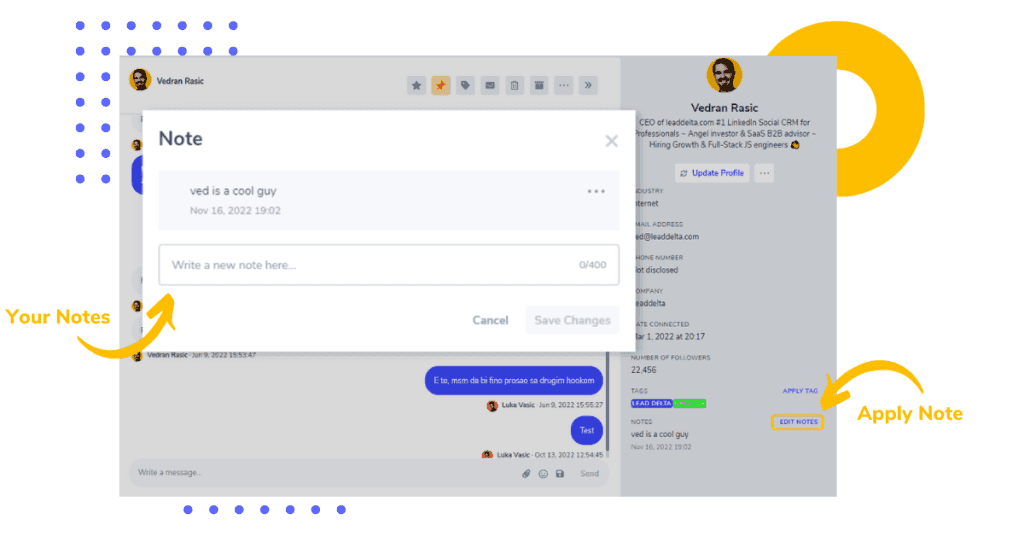Close the Note dialog
The width and height of the screenshot is (1024, 536).
611,141
